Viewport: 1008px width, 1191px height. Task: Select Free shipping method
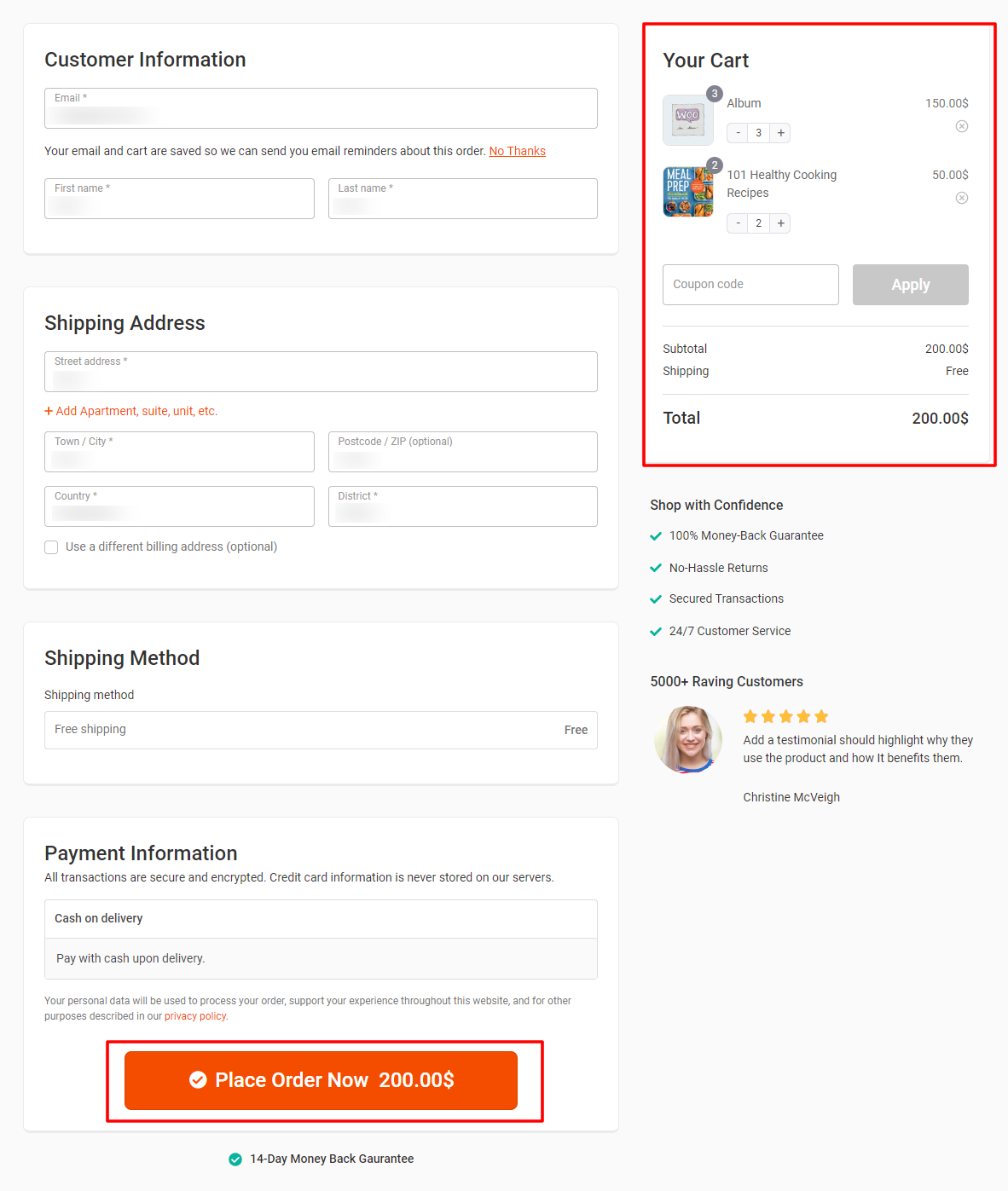(x=321, y=730)
